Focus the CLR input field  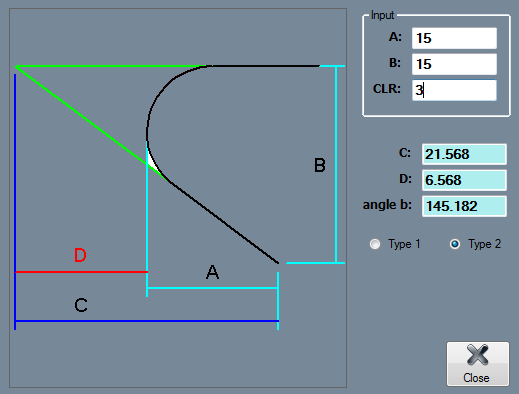tap(454, 90)
